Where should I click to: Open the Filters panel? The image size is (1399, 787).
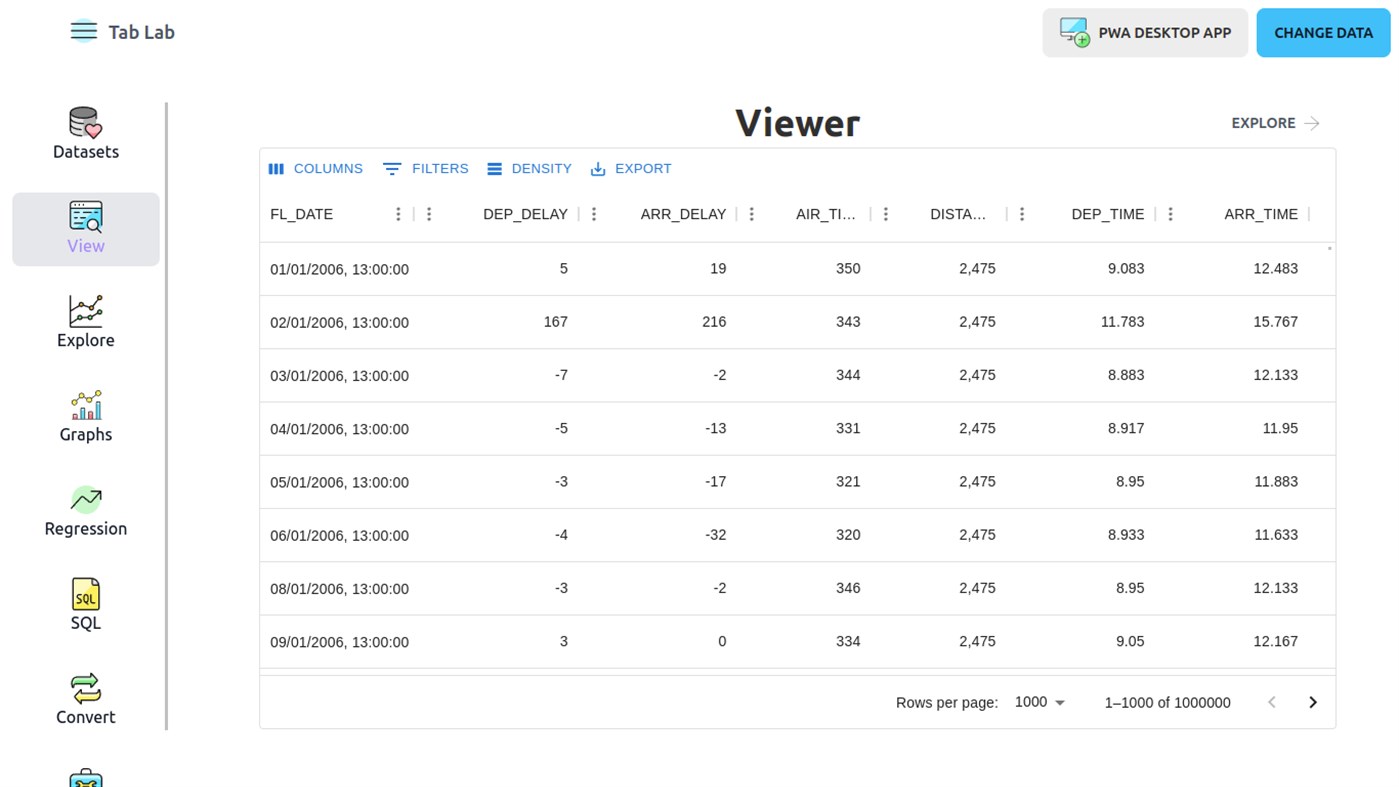click(x=426, y=169)
